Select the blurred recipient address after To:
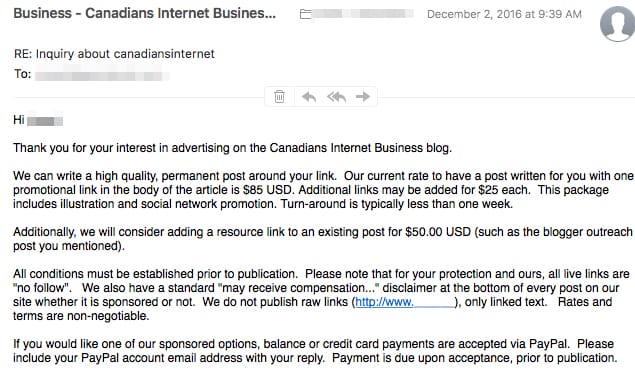Screen dimensions: 635x370 (x=102, y=75)
